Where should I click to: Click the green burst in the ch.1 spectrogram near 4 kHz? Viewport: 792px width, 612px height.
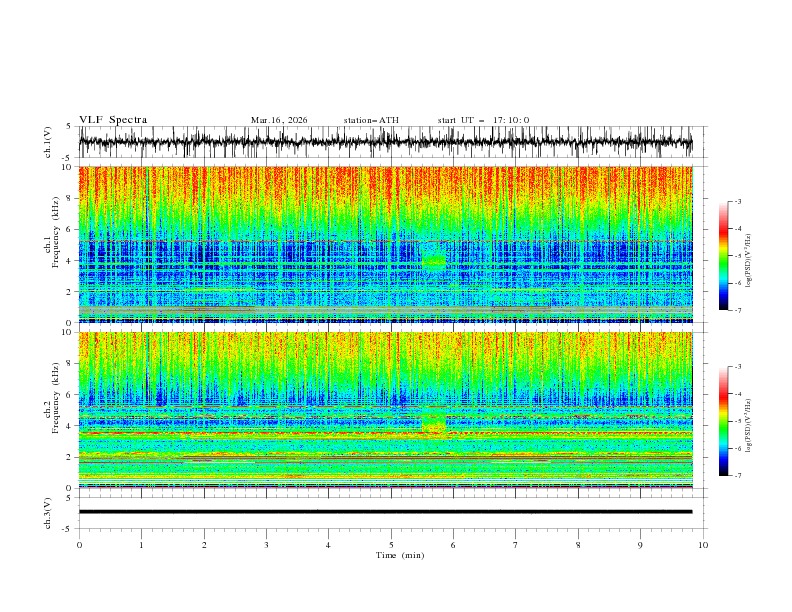click(434, 260)
